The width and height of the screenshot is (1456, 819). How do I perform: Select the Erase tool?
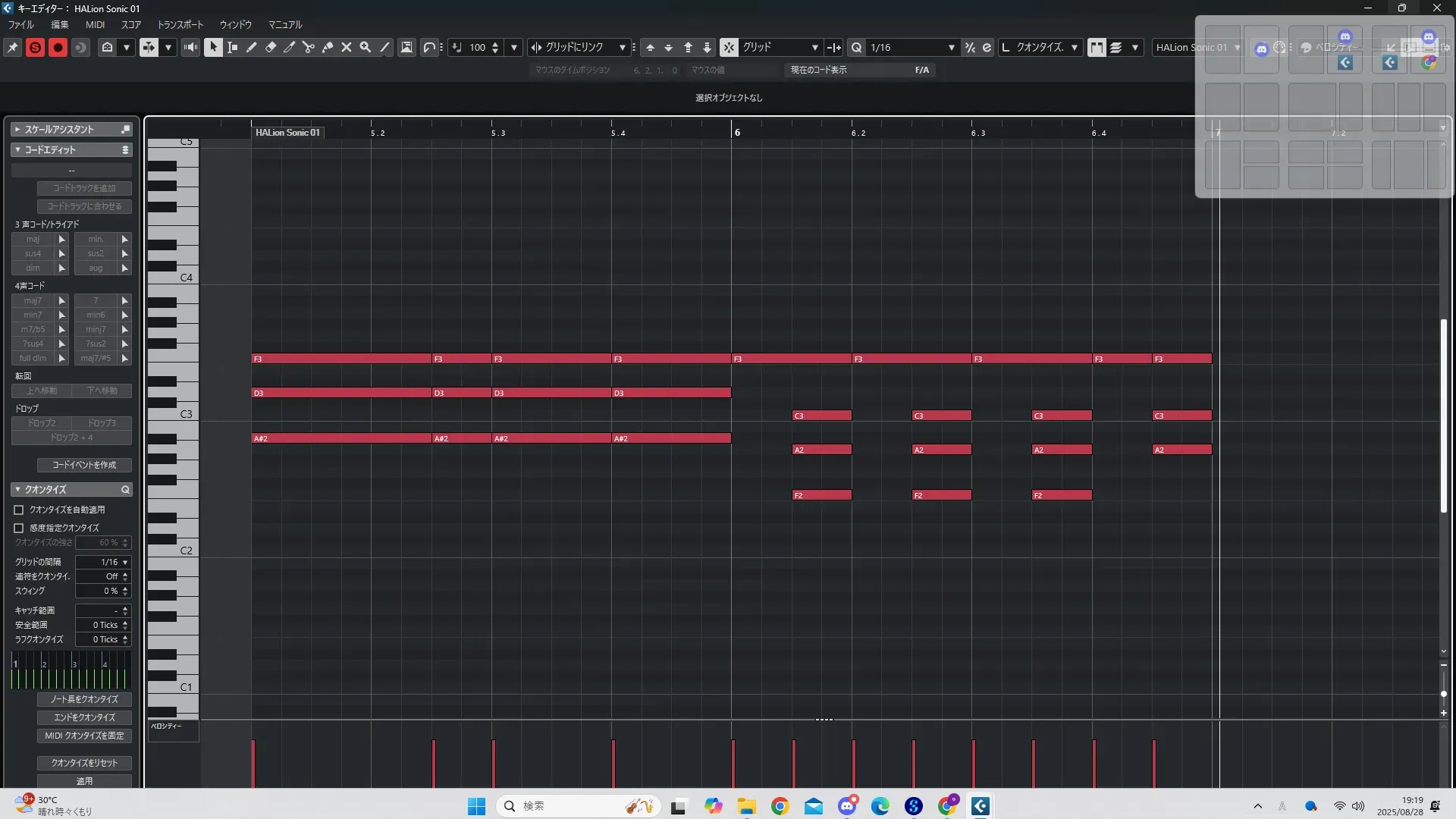coord(271,47)
